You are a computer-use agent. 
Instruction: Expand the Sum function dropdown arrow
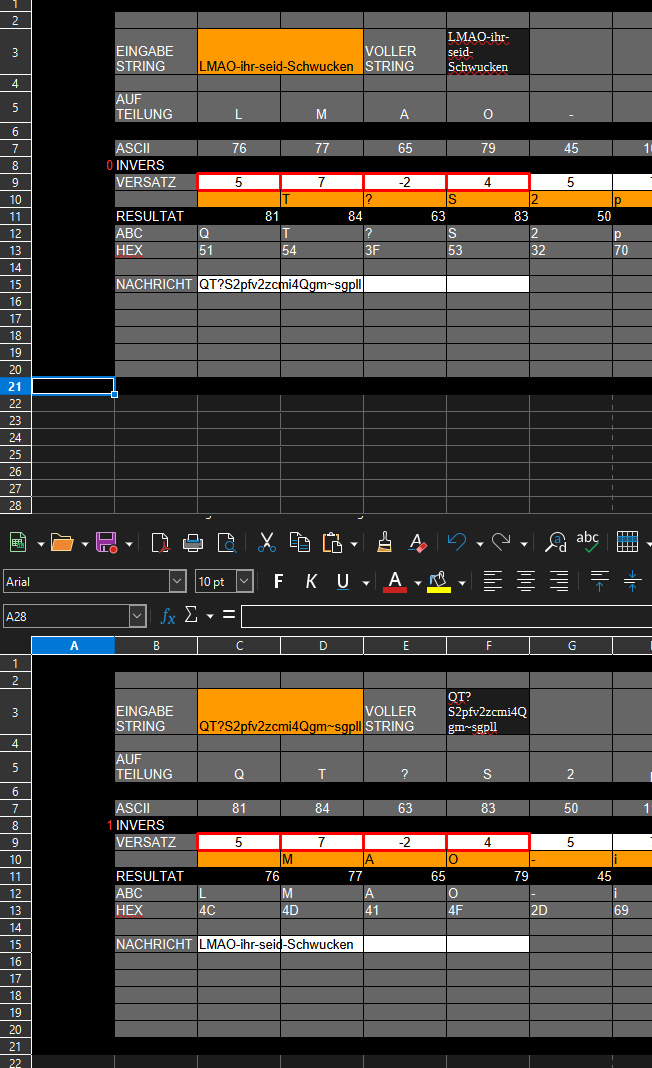point(210,616)
